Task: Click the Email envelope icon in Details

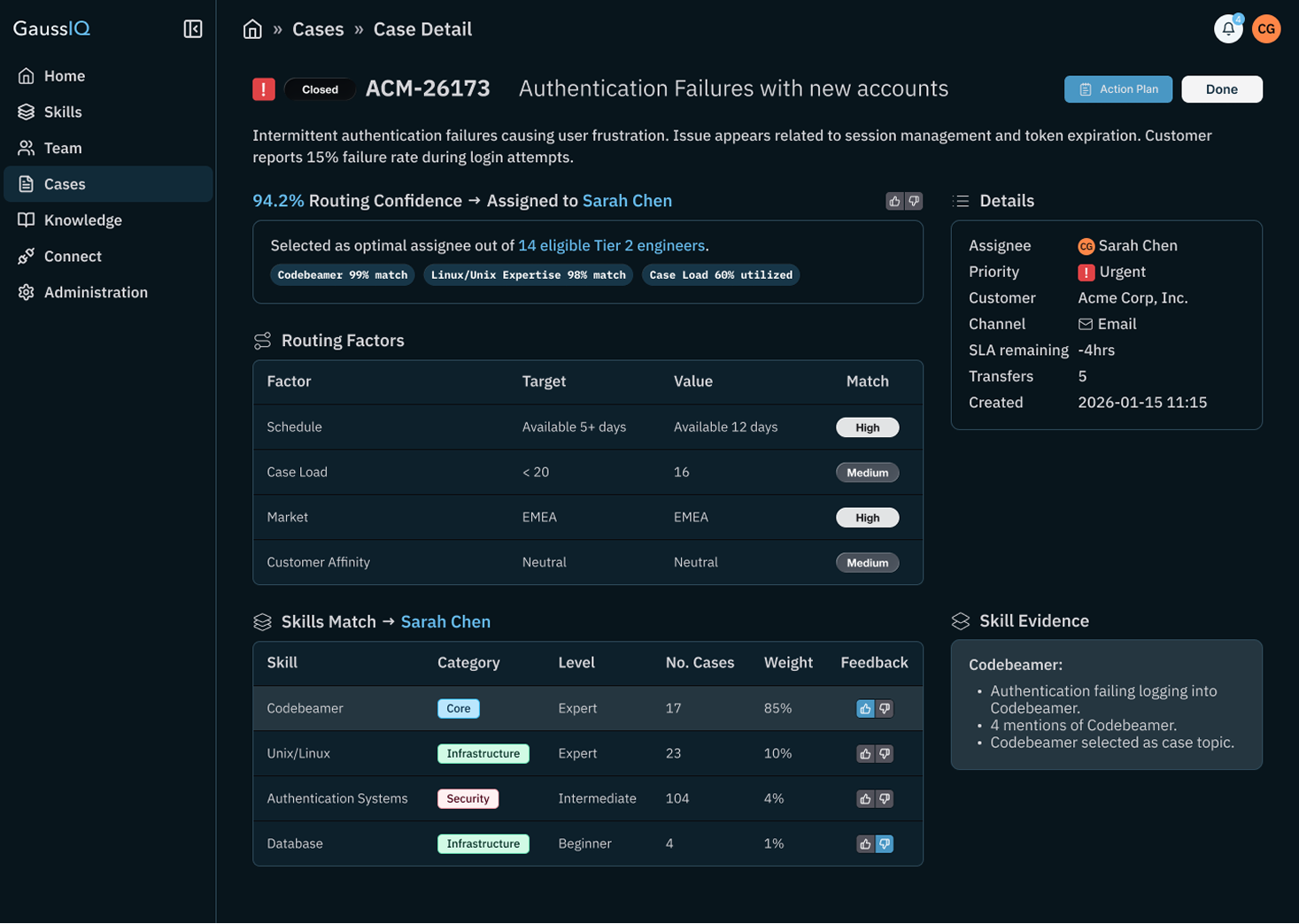Action: click(x=1086, y=325)
